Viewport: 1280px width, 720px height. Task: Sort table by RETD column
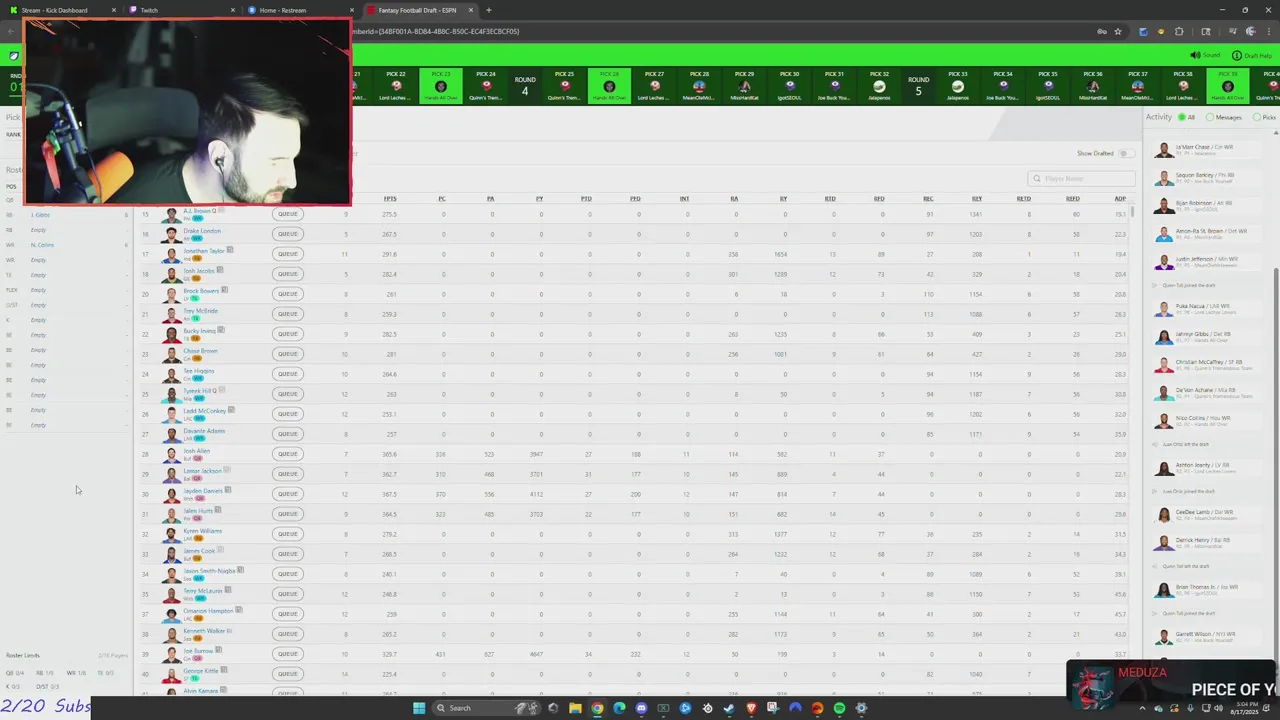(1023, 198)
